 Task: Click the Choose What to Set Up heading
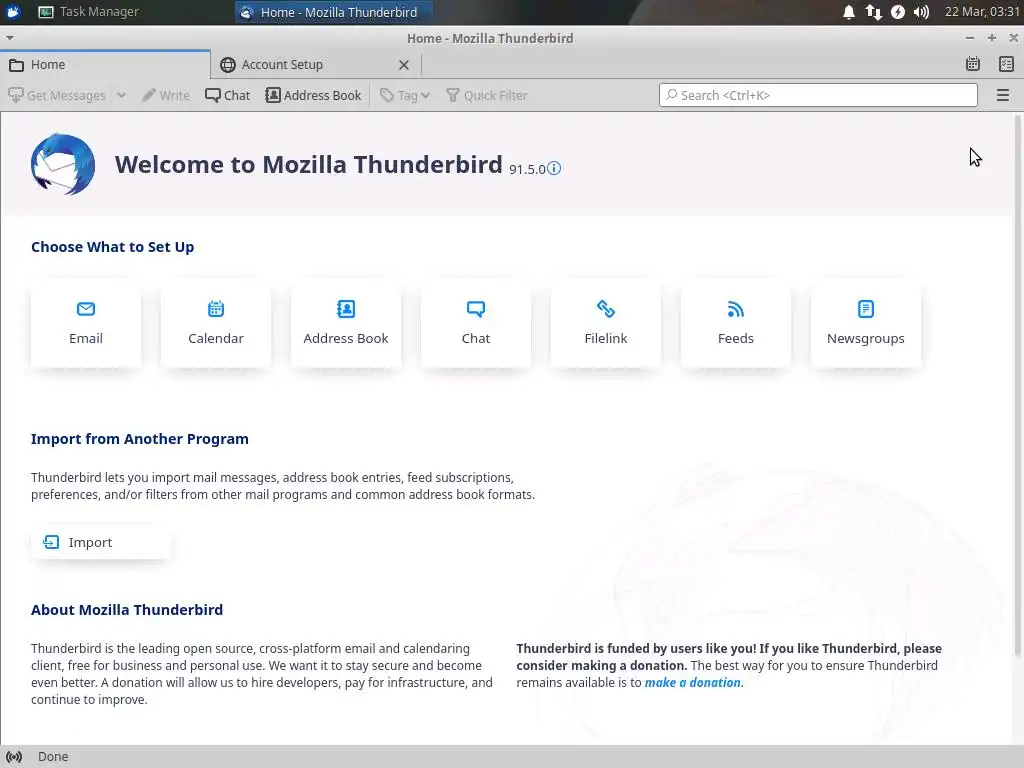pos(112,247)
